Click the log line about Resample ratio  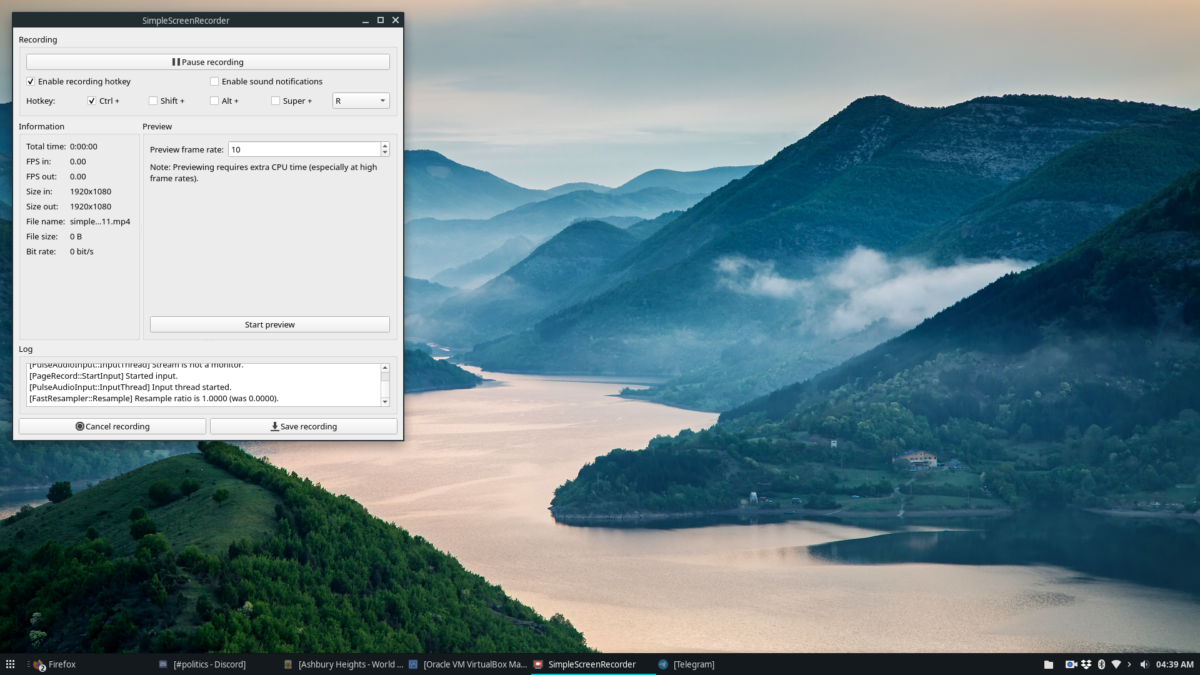153,398
